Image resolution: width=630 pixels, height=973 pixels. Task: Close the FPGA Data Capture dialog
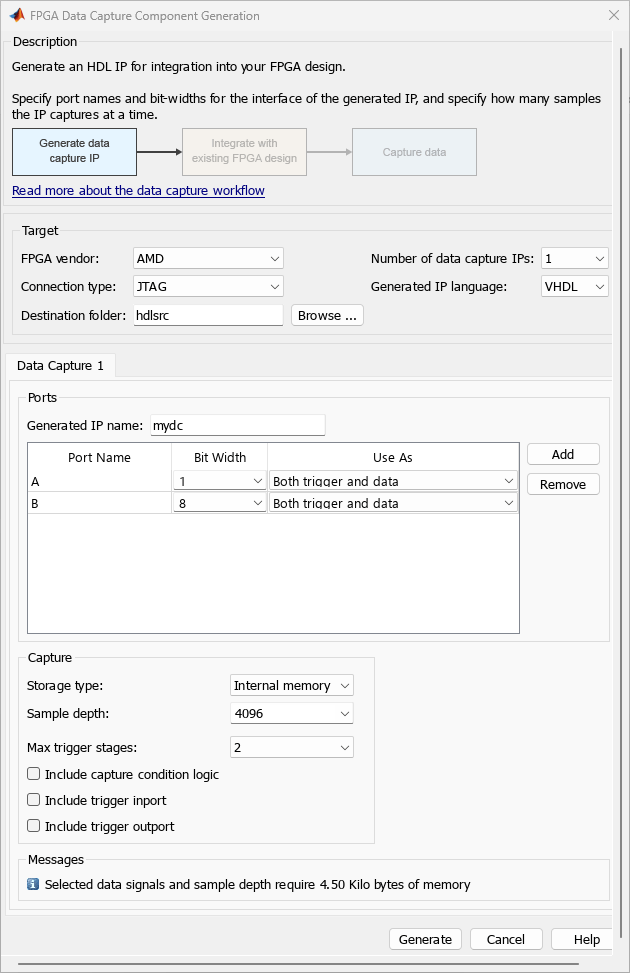(613, 16)
